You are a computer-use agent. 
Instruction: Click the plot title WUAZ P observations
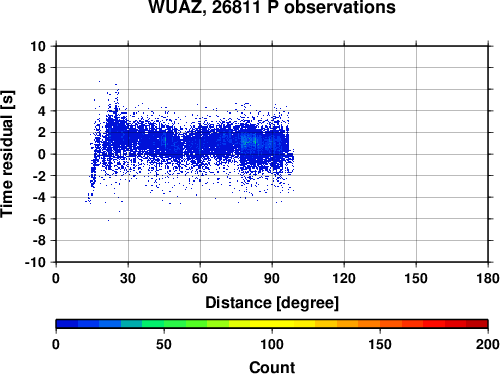(272, 7)
